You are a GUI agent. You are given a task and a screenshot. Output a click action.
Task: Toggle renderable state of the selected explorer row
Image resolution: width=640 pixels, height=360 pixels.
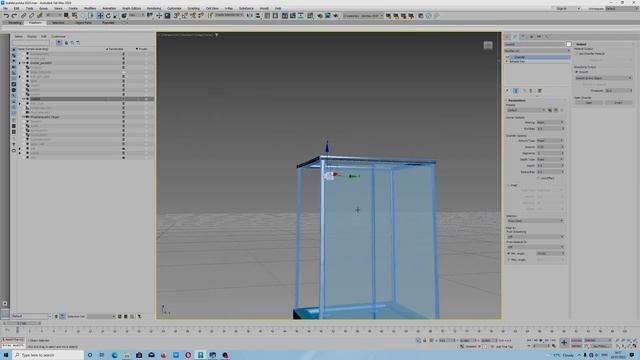123,99
